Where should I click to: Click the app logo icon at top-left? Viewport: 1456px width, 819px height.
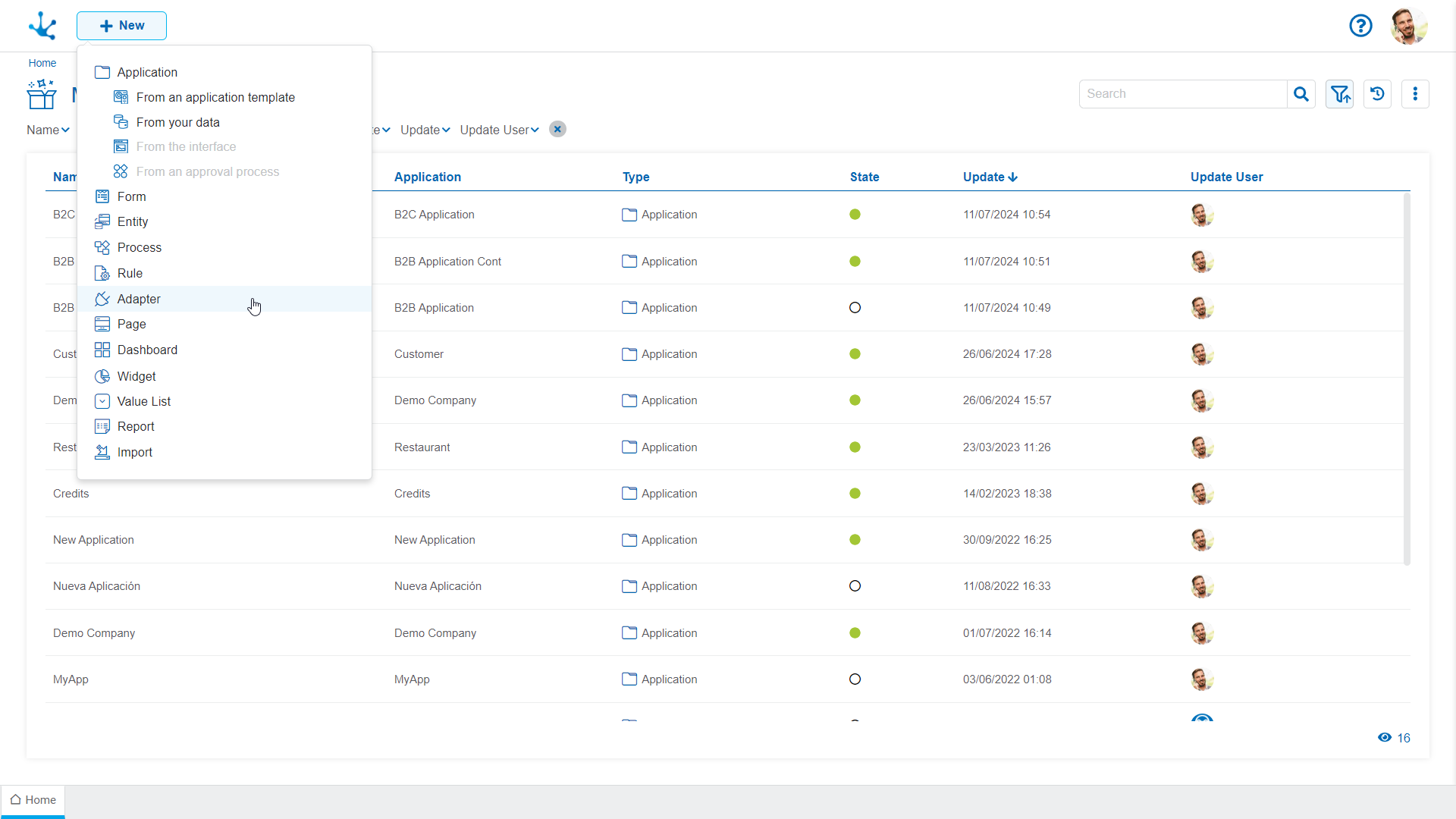42,26
